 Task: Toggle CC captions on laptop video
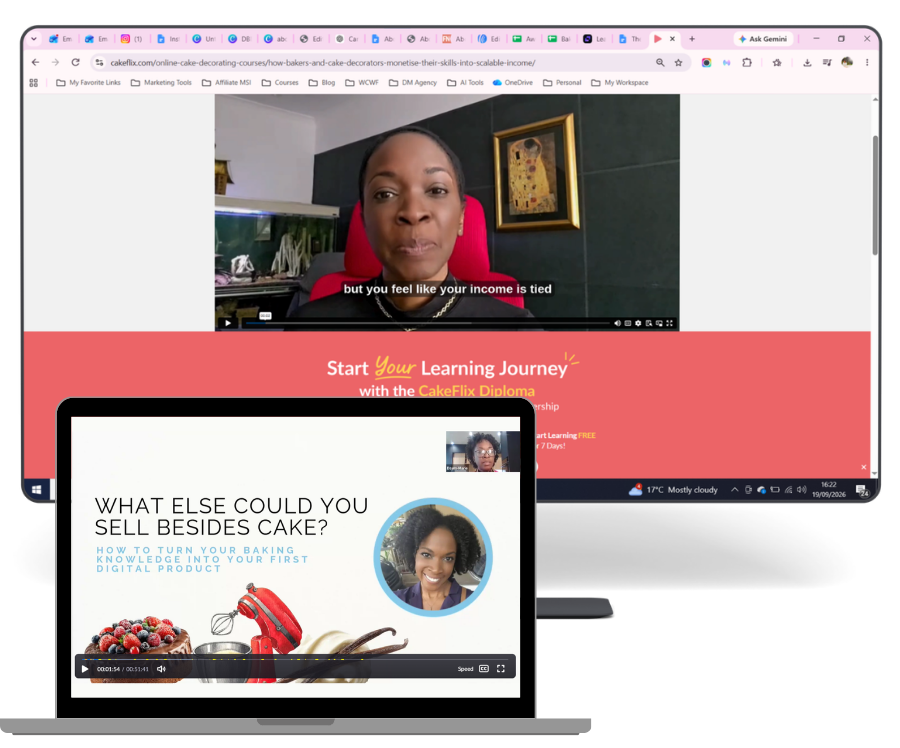click(484, 669)
